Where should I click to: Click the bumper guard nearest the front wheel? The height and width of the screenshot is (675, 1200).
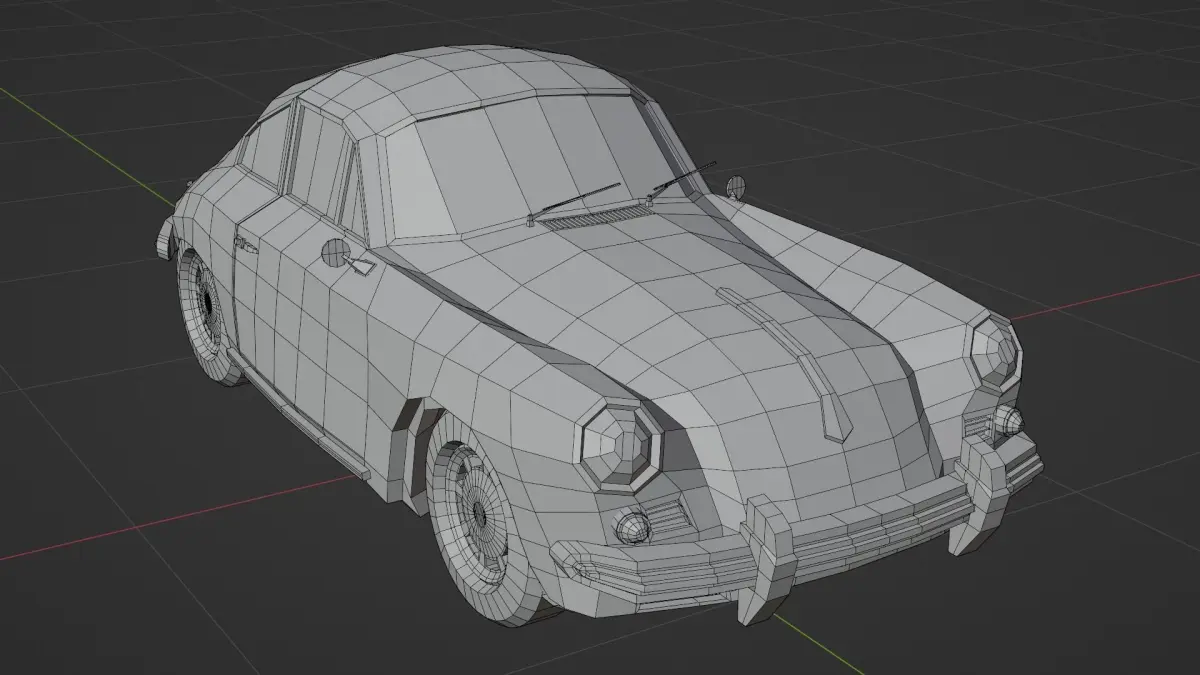pos(768,558)
